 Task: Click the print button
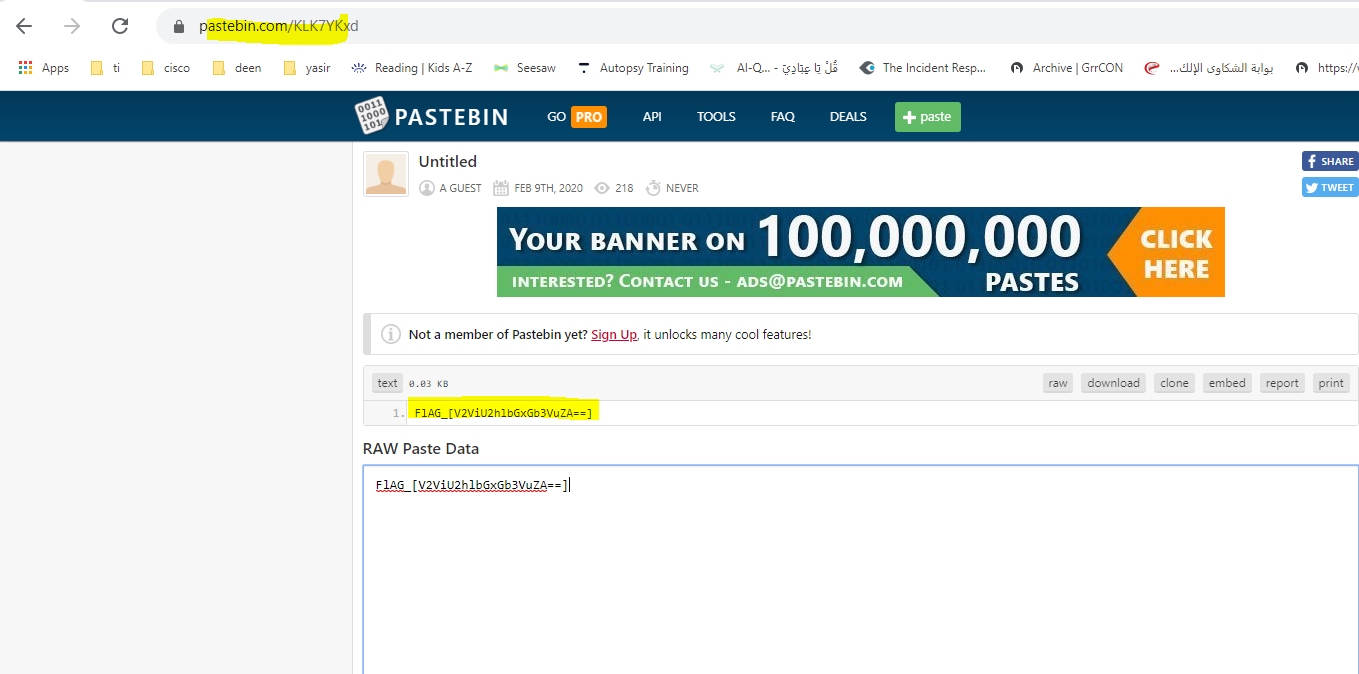pos(1331,383)
